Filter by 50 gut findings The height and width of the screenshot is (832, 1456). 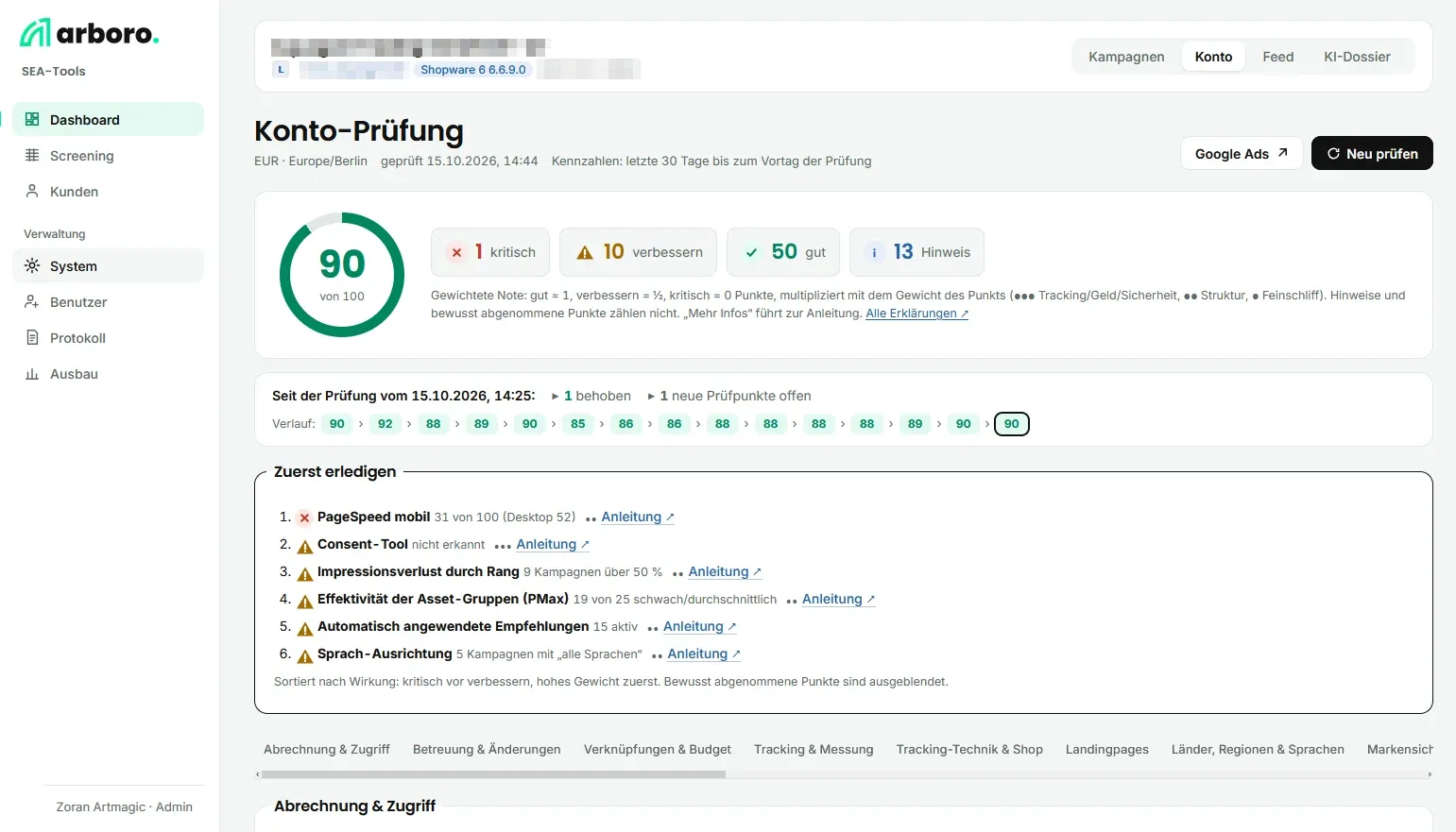pyautogui.click(x=783, y=252)
